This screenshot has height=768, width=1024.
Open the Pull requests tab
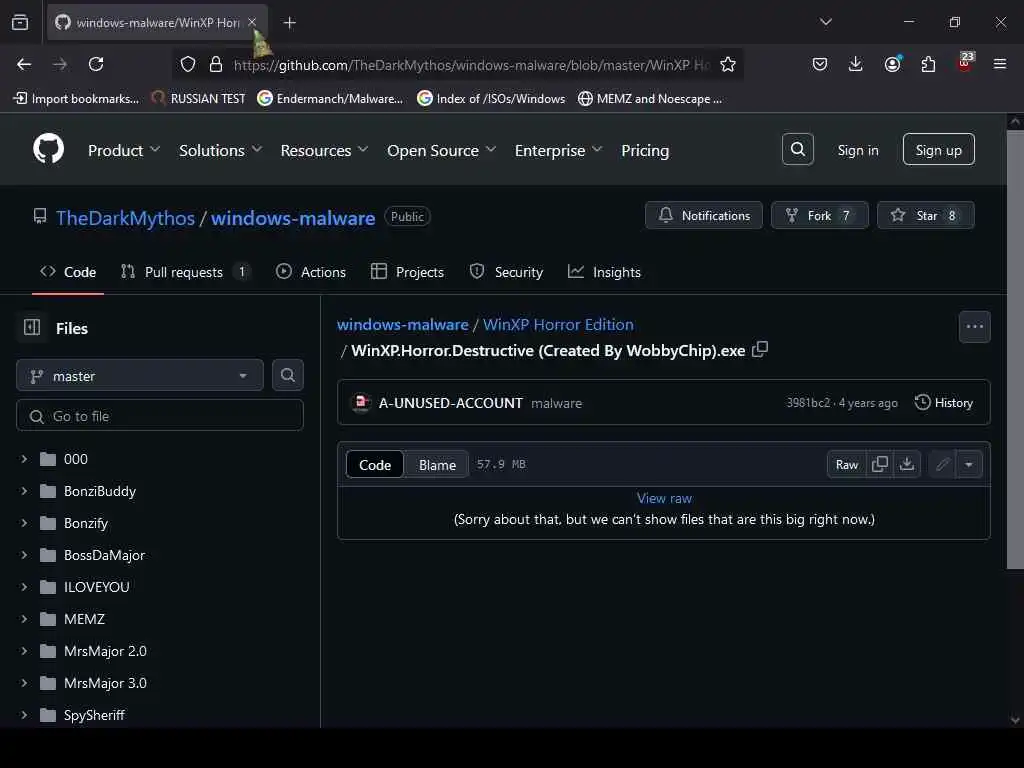[x=184, y=272]
